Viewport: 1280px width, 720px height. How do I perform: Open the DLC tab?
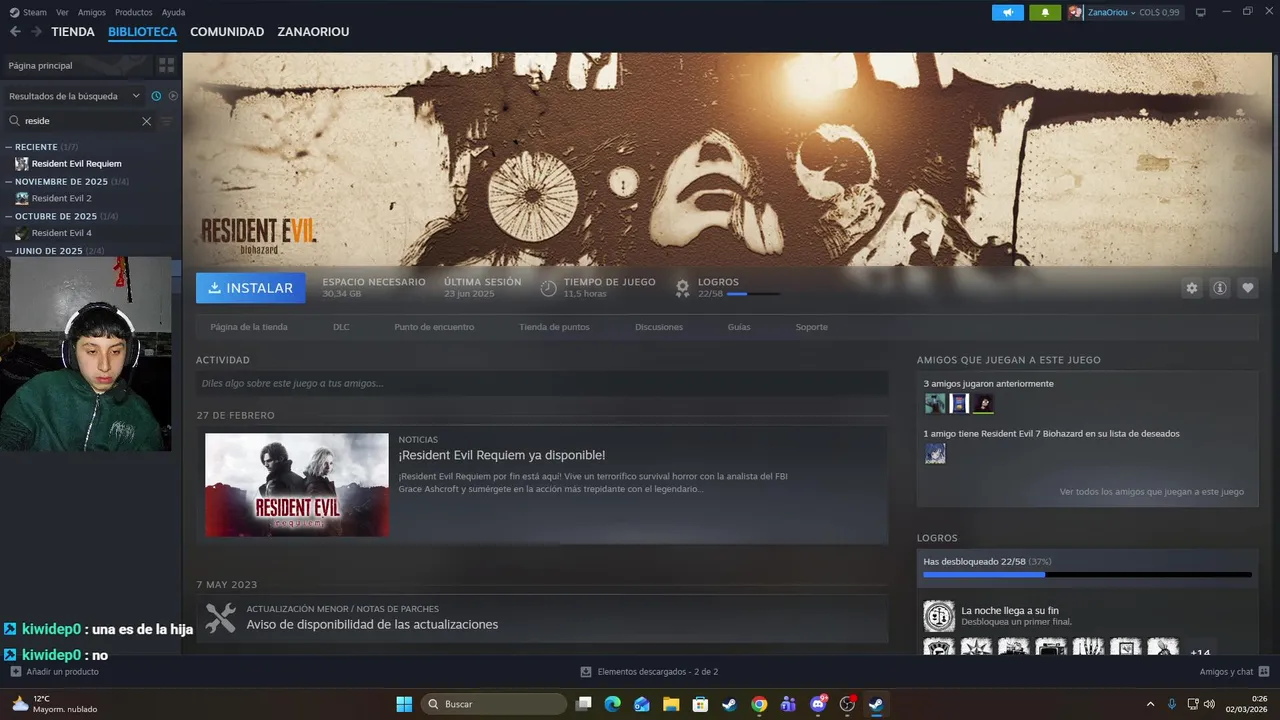(341, 327)
